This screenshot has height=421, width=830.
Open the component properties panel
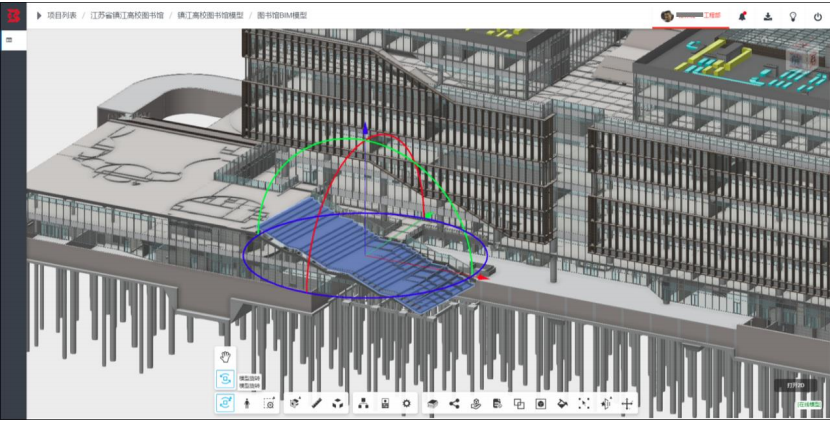[x=385, y=404]
